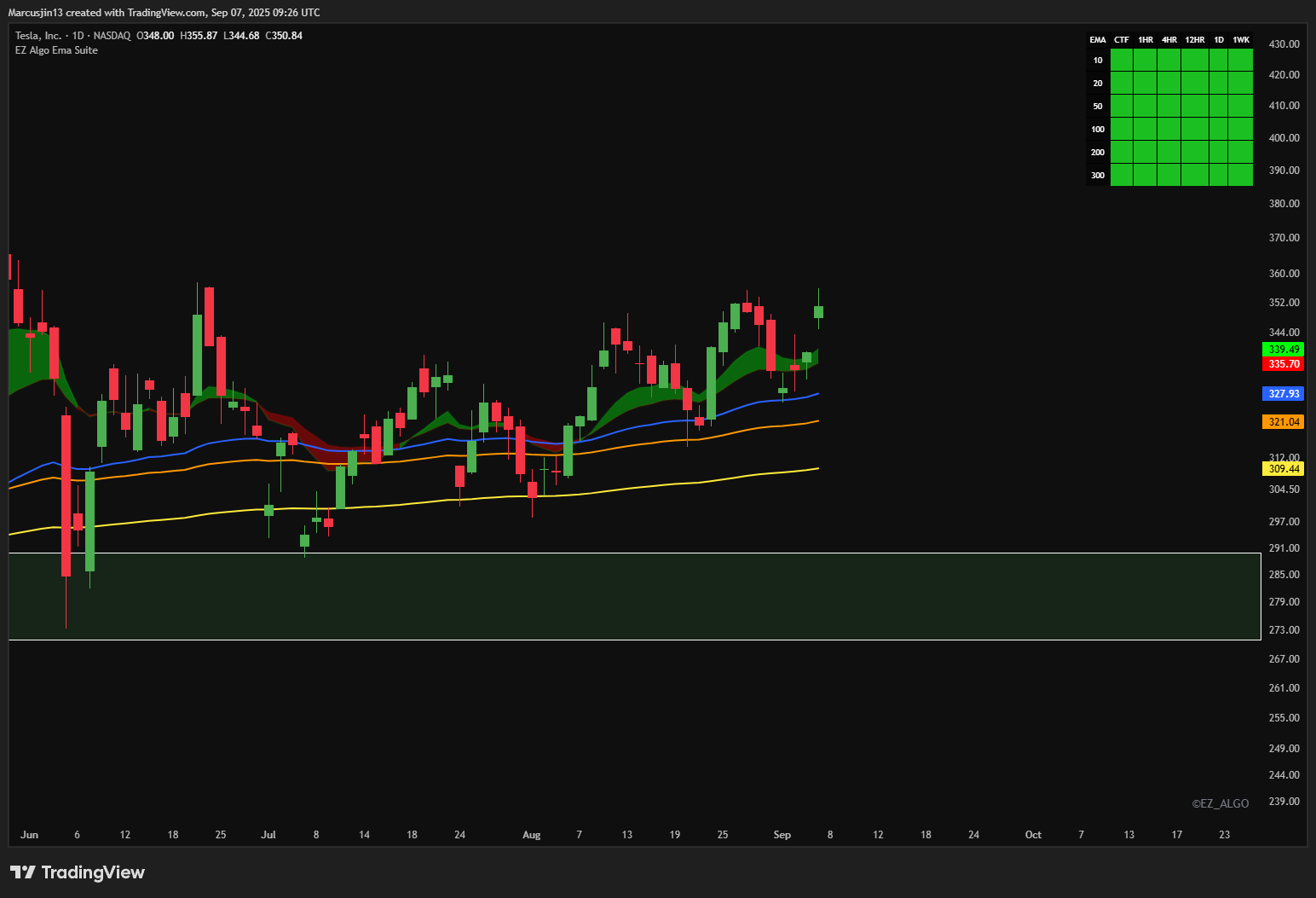Image resolution: width=1316 pixels, height=898 pixels.
Task: Click the EZ Algo Ema Suite indicator label
Action: point(56,50)
